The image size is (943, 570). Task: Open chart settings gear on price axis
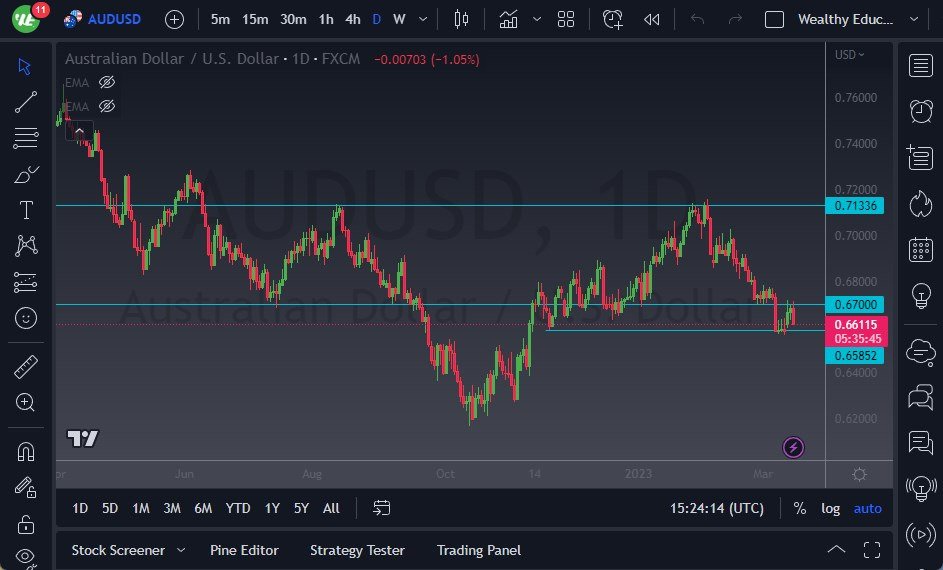coord(859,474)
